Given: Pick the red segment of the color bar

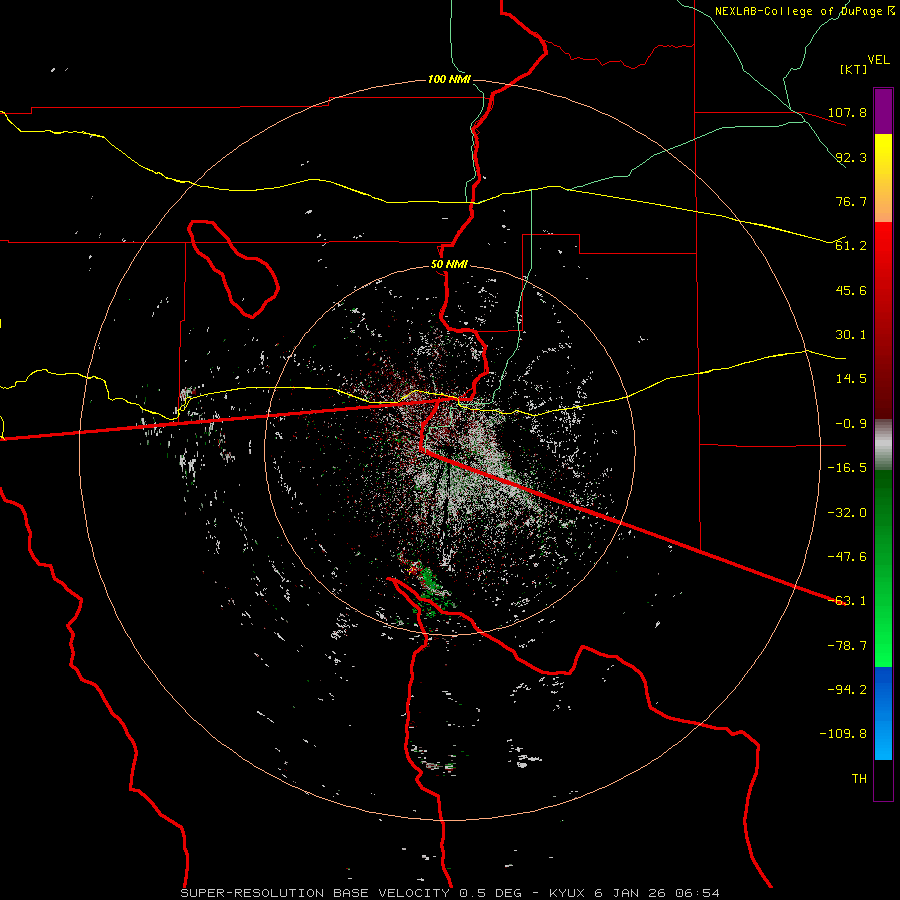Looking at the screenshot, I should [883, 320].
